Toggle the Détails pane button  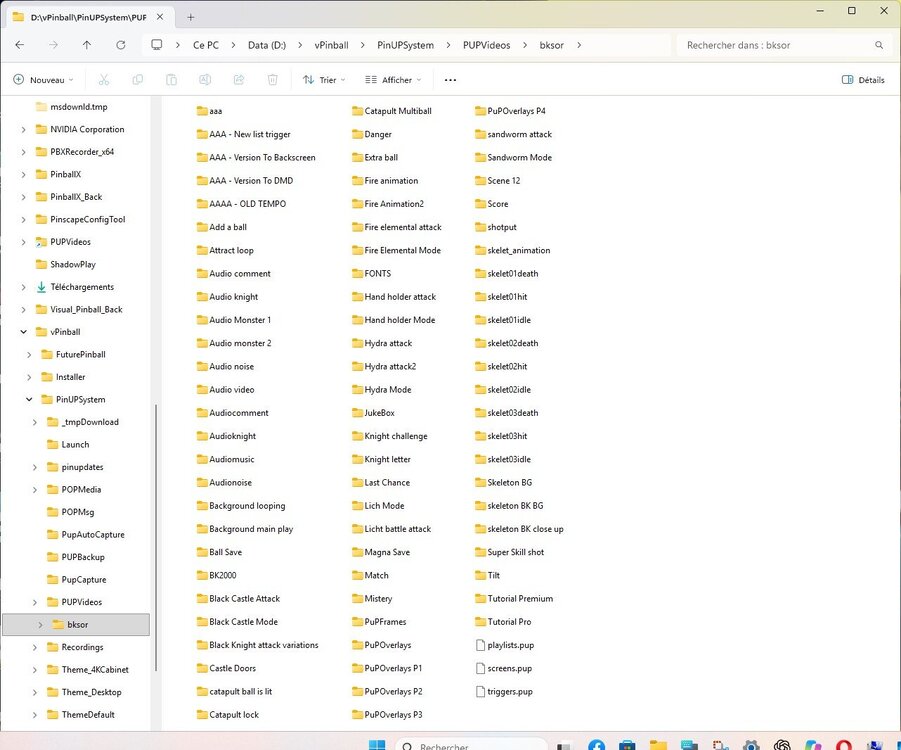pyautogui.click(x=863, y=80)
